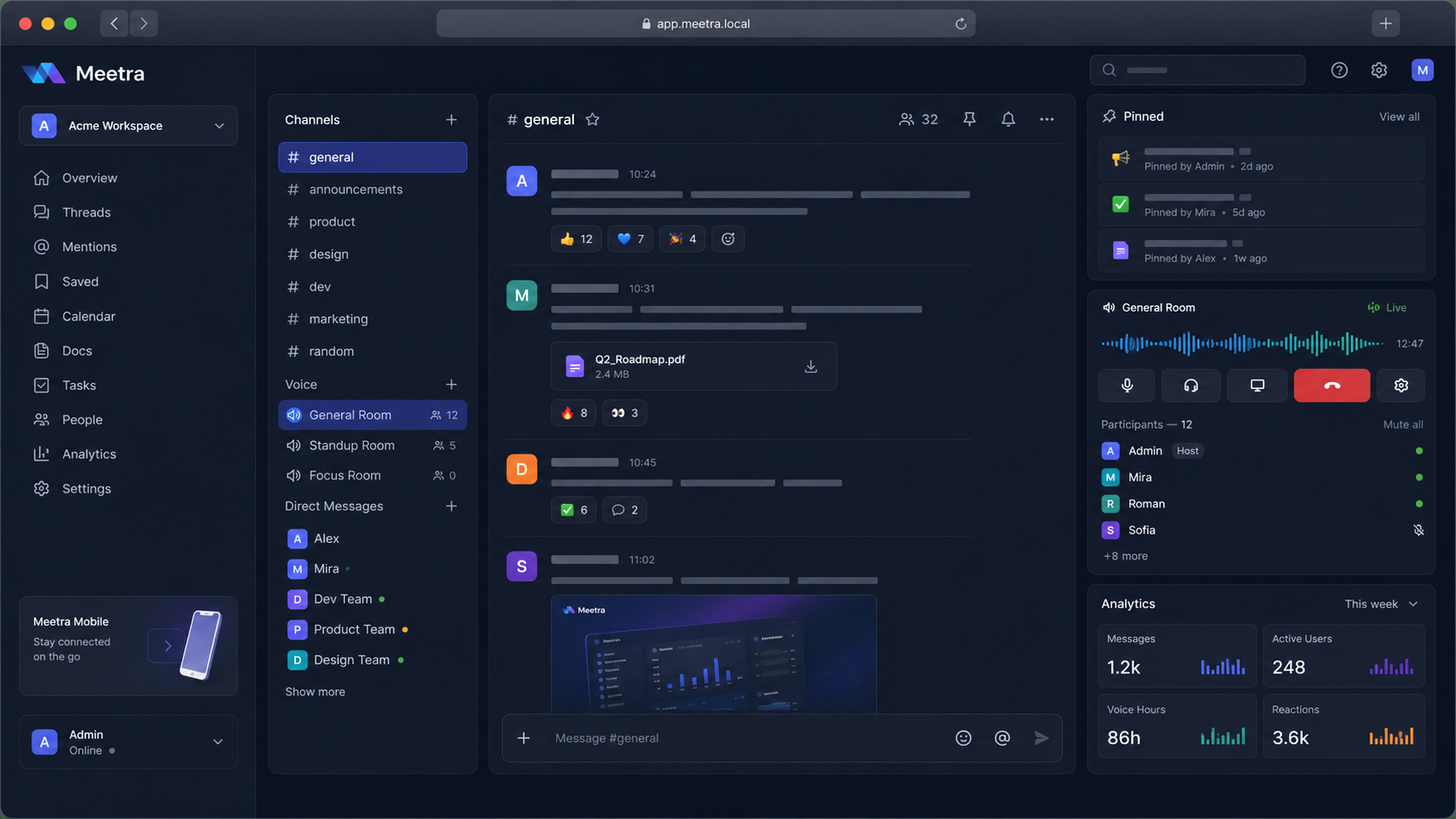
Task: Show more direct messages
Action: tap(314, 692)
